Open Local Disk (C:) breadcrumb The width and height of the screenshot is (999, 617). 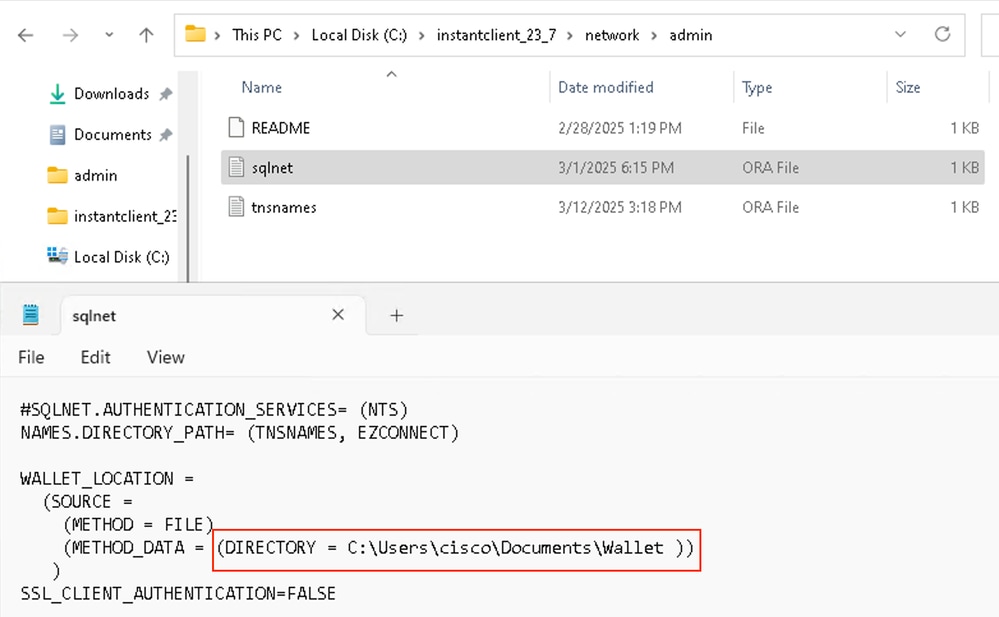pos(359,35)
